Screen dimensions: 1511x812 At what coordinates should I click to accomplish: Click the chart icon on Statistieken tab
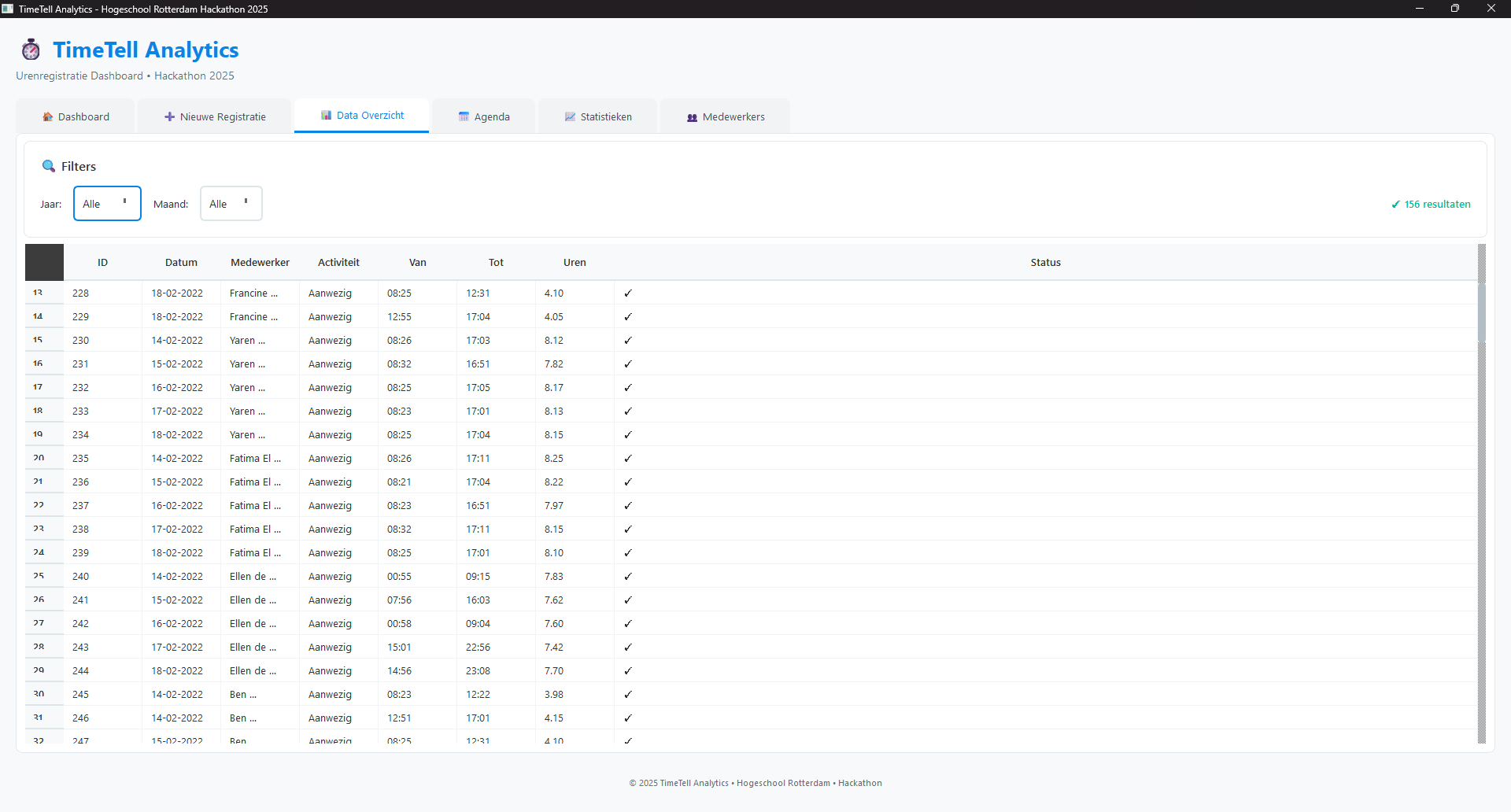570,116
